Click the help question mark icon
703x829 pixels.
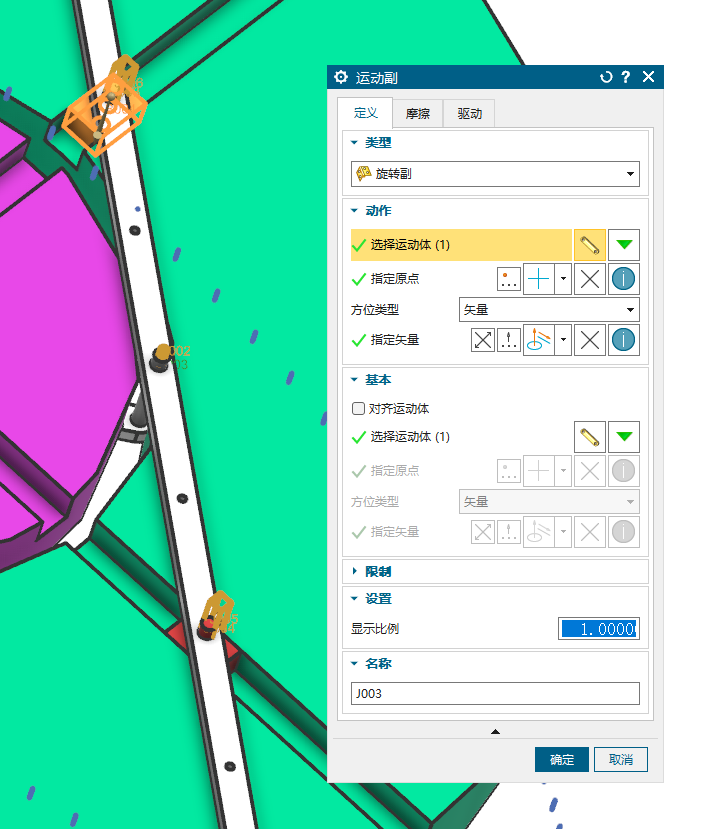click(626, 77)
